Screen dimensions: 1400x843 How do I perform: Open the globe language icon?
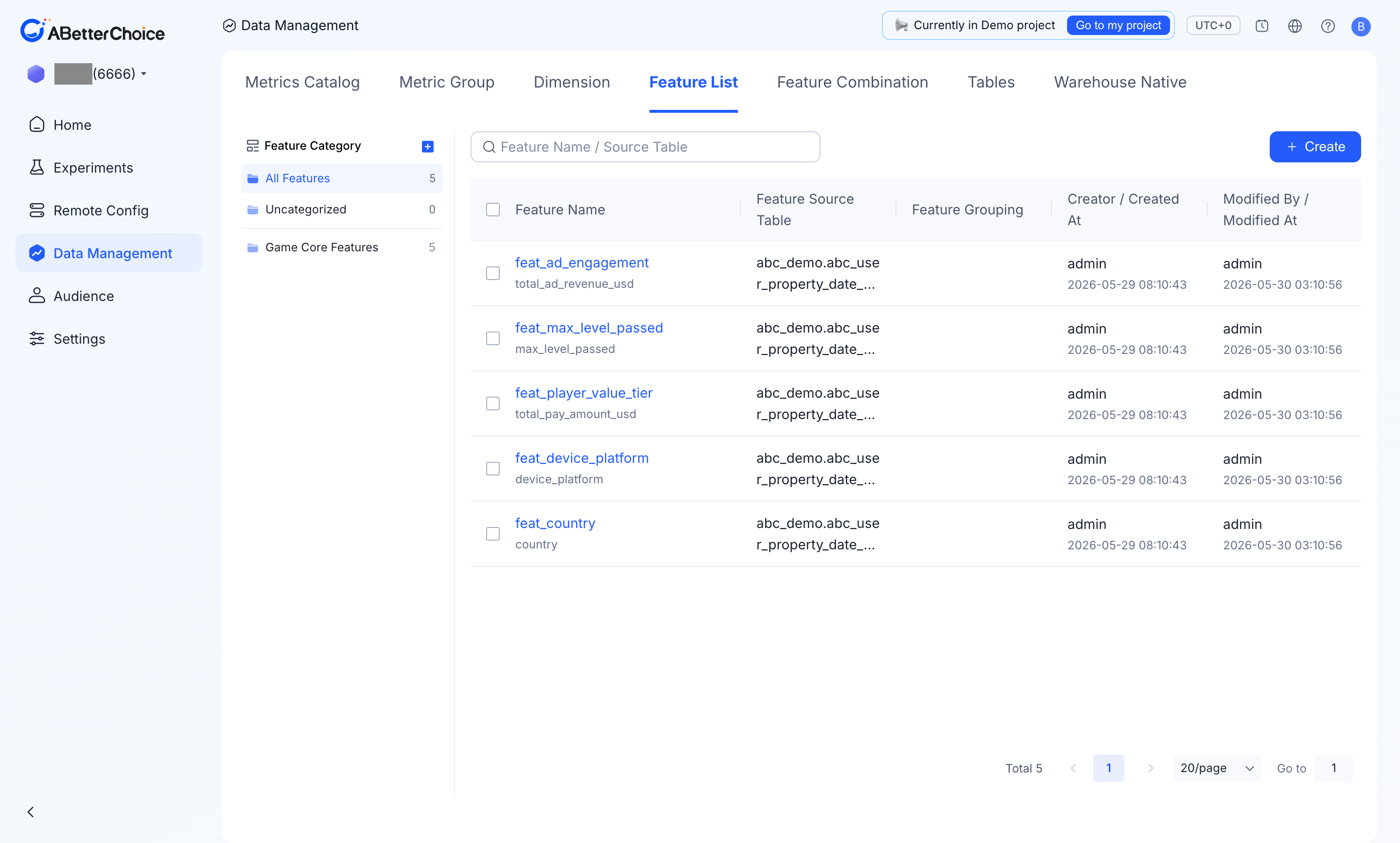[1295, 26]
